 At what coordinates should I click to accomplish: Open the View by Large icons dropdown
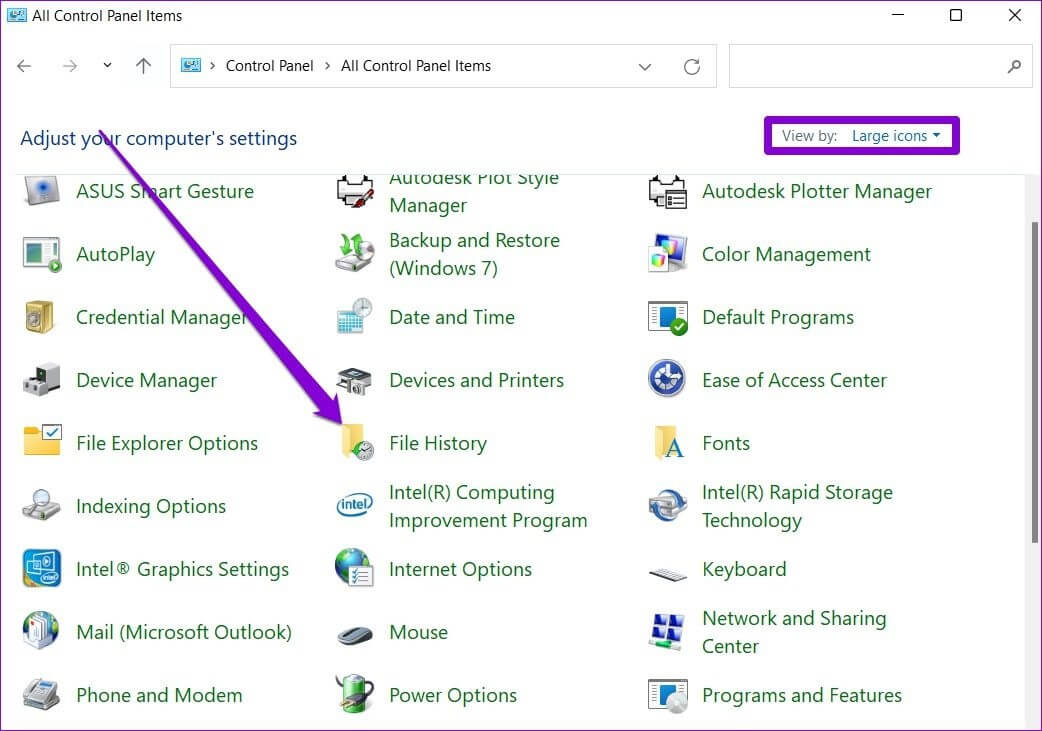896,136
